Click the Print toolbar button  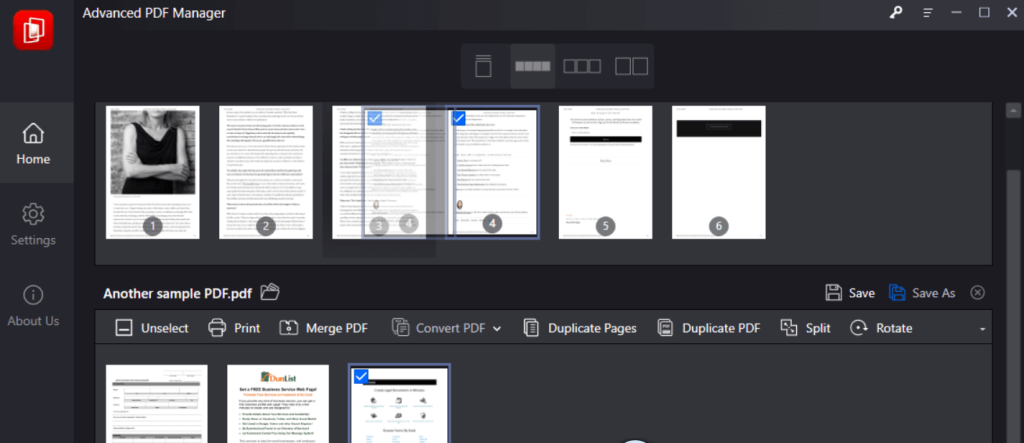tap(234, 328)
